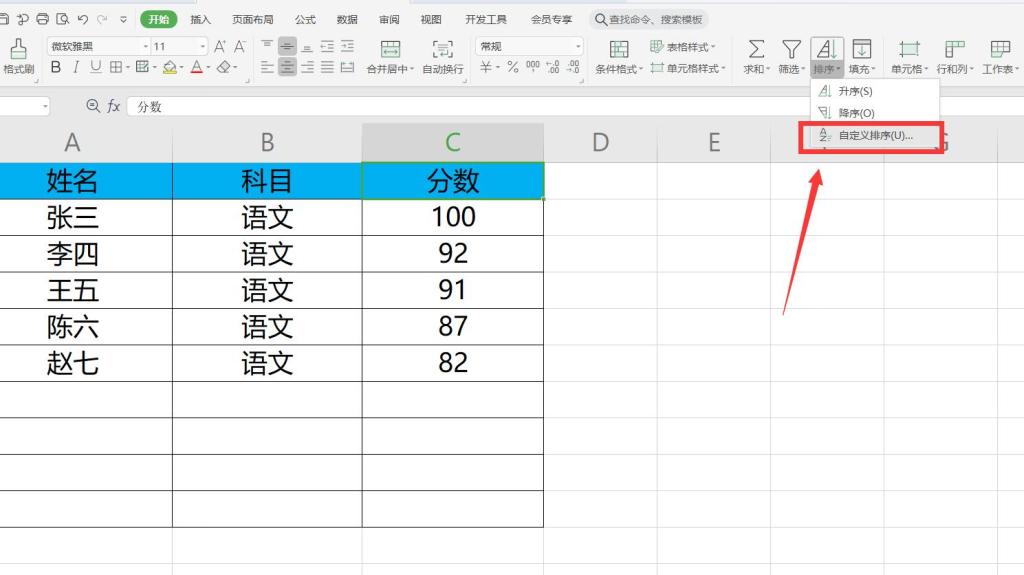Apply the red font color swatch
This screenshot has width=1024, height=575.
pos(197,67)
